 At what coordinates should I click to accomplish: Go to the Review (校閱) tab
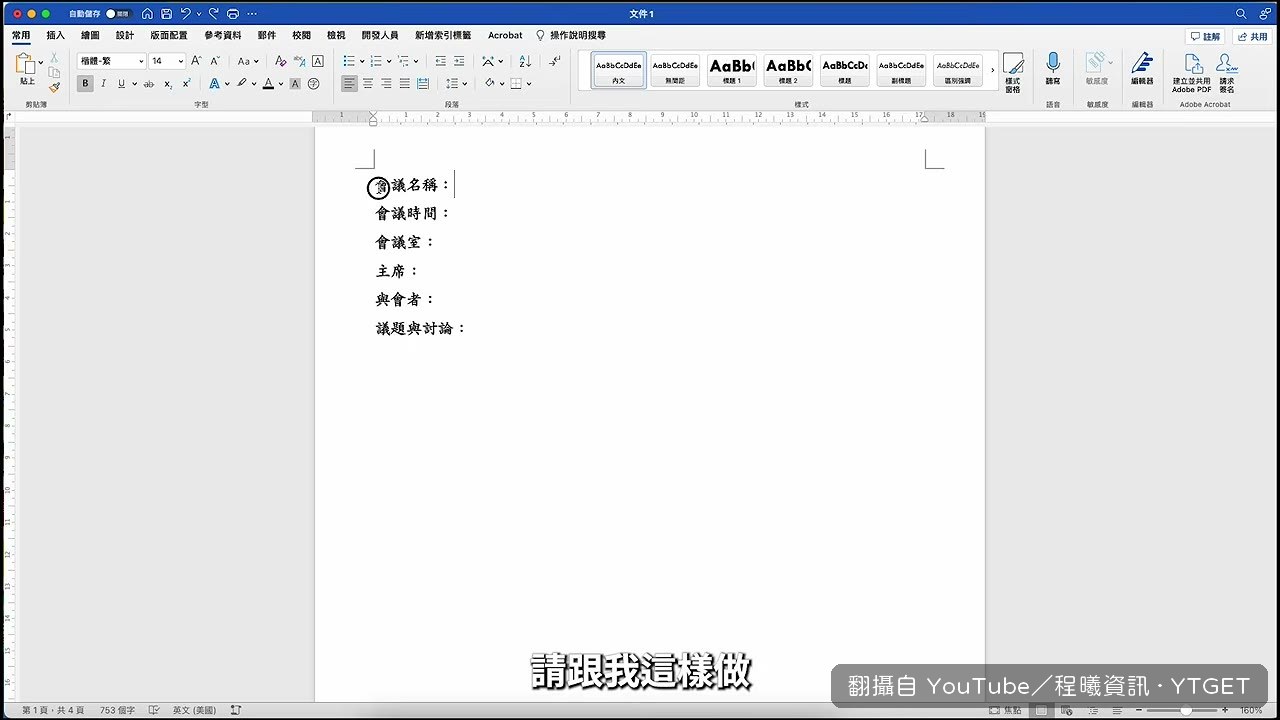tap(301, 35)
